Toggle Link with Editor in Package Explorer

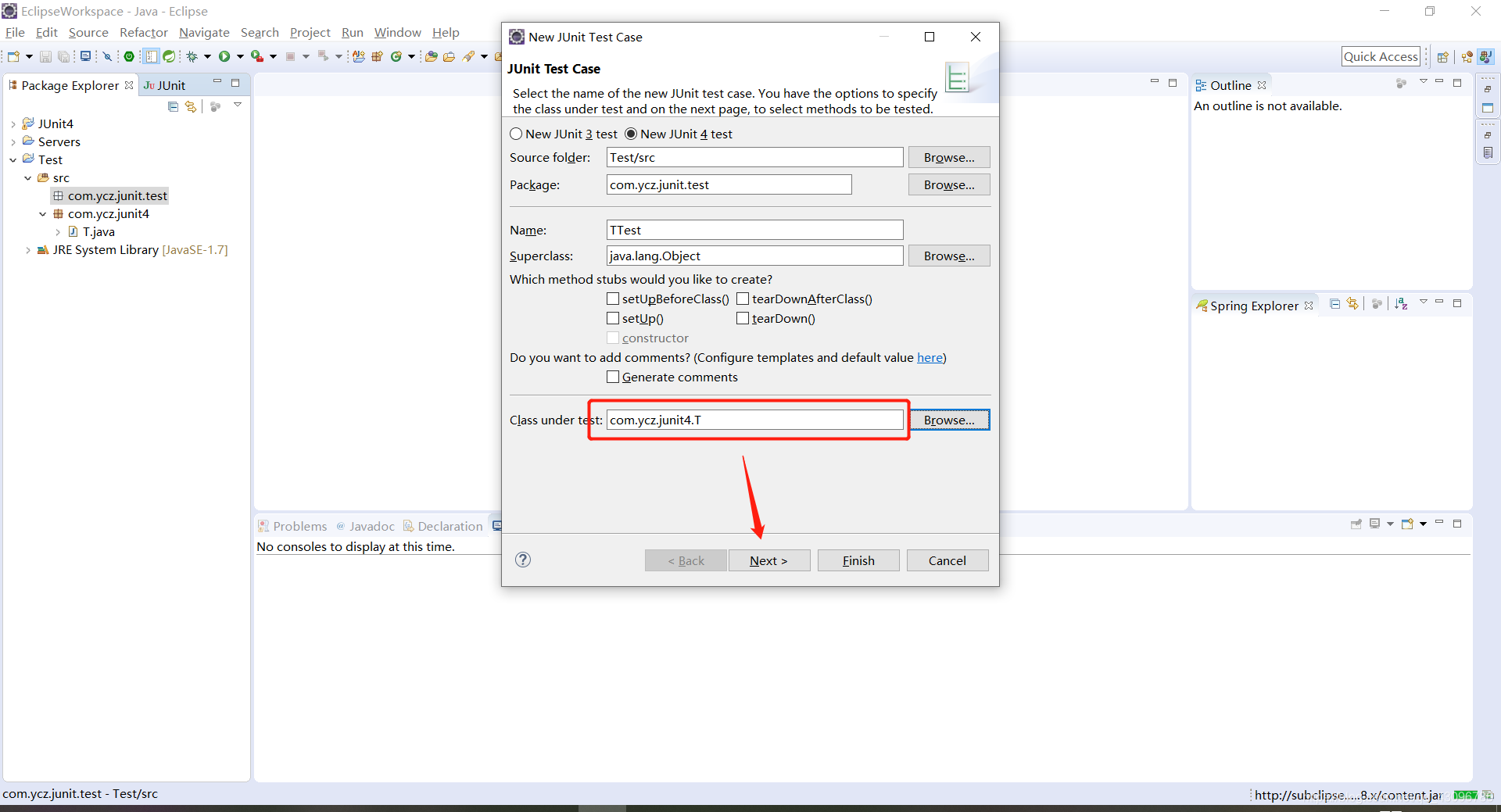pos(191,106)
